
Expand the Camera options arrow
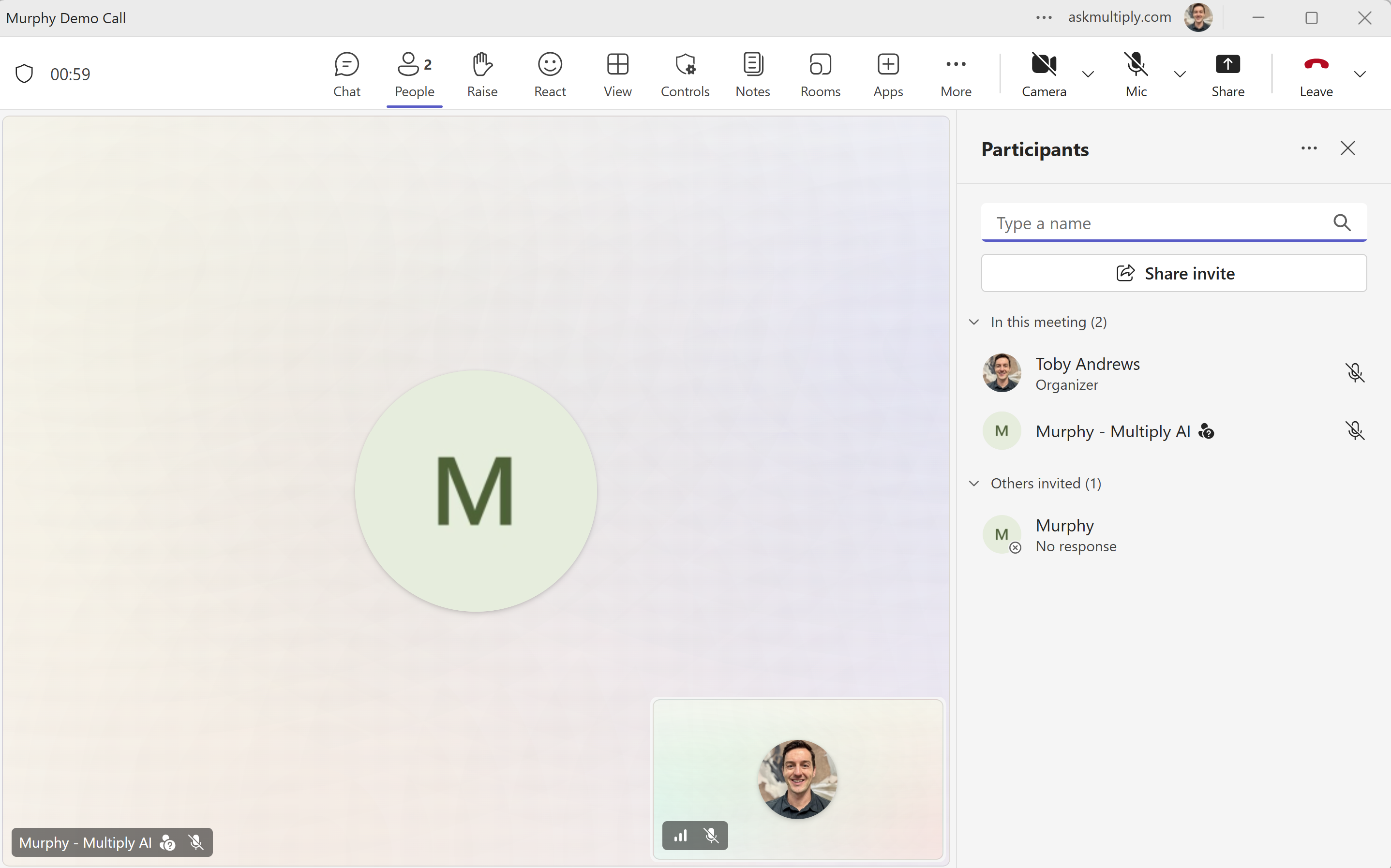tap(1088, 74)
